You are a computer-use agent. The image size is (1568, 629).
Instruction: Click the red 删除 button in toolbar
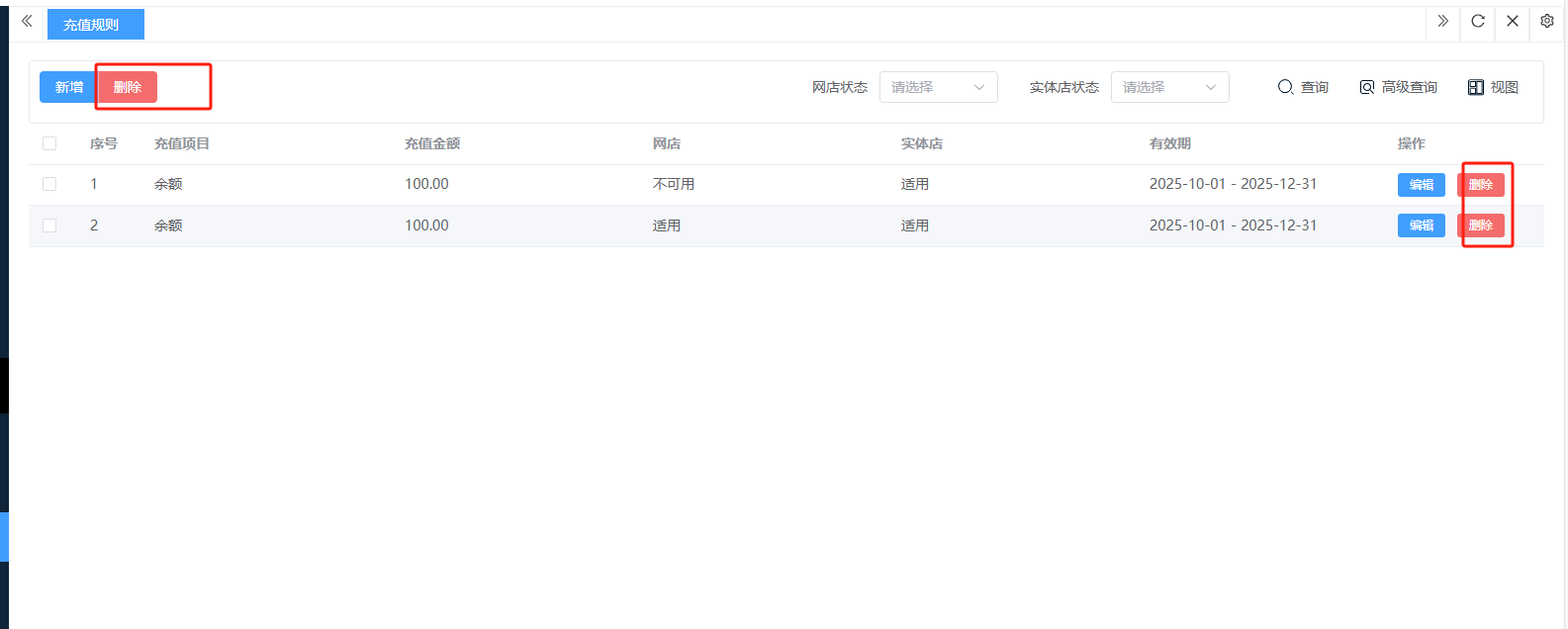click(128, 87)
